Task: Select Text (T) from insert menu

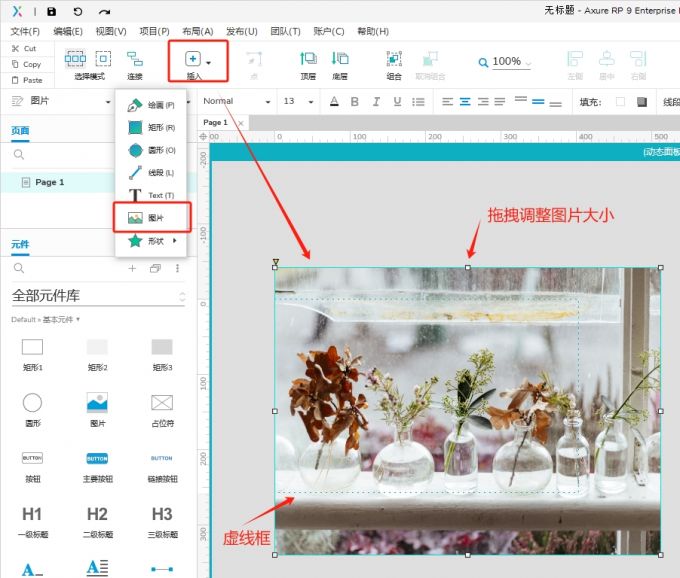Action: coord(151,195)
